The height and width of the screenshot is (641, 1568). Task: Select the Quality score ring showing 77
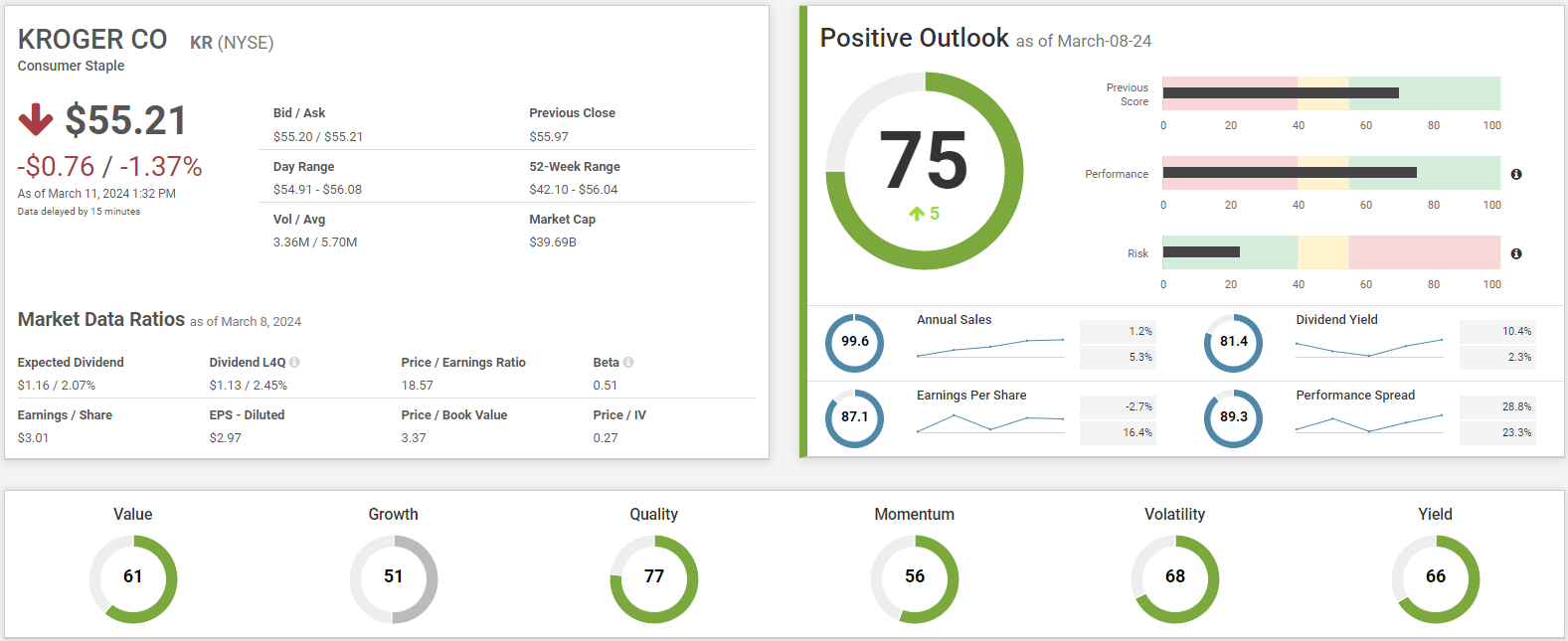point(654,579)
